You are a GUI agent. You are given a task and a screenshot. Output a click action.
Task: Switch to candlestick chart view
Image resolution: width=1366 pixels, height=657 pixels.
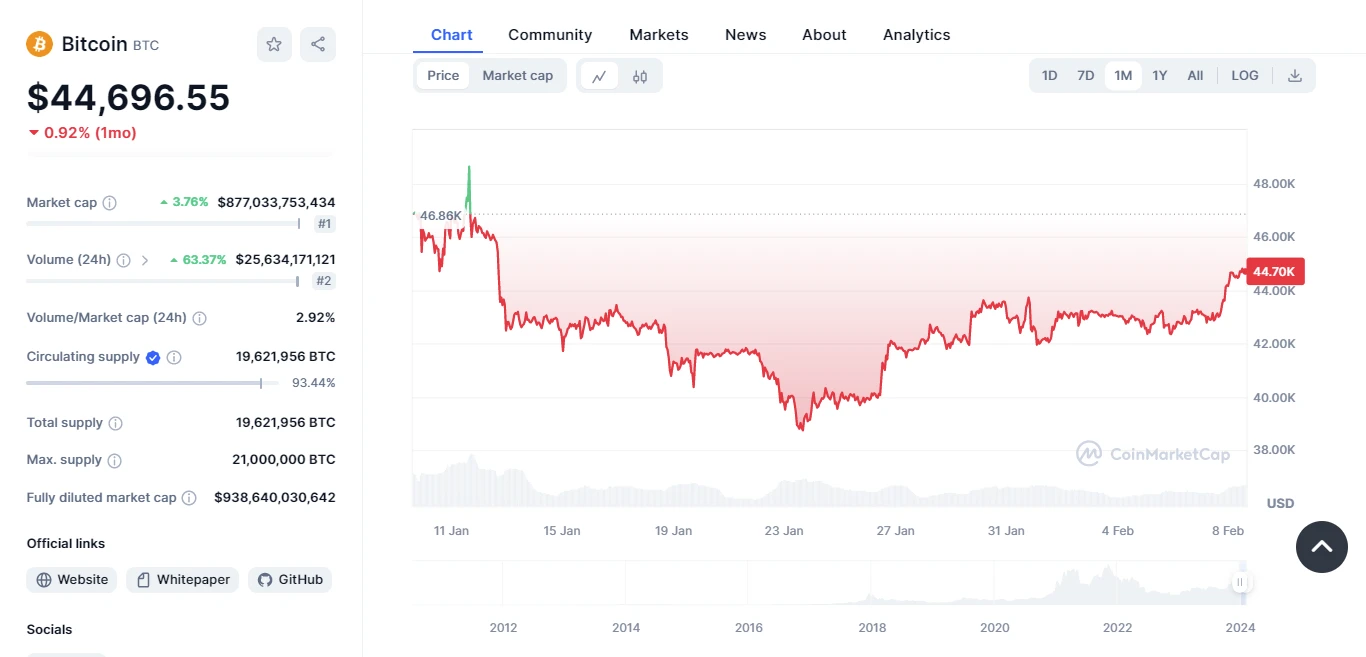[x=640, y=76]
